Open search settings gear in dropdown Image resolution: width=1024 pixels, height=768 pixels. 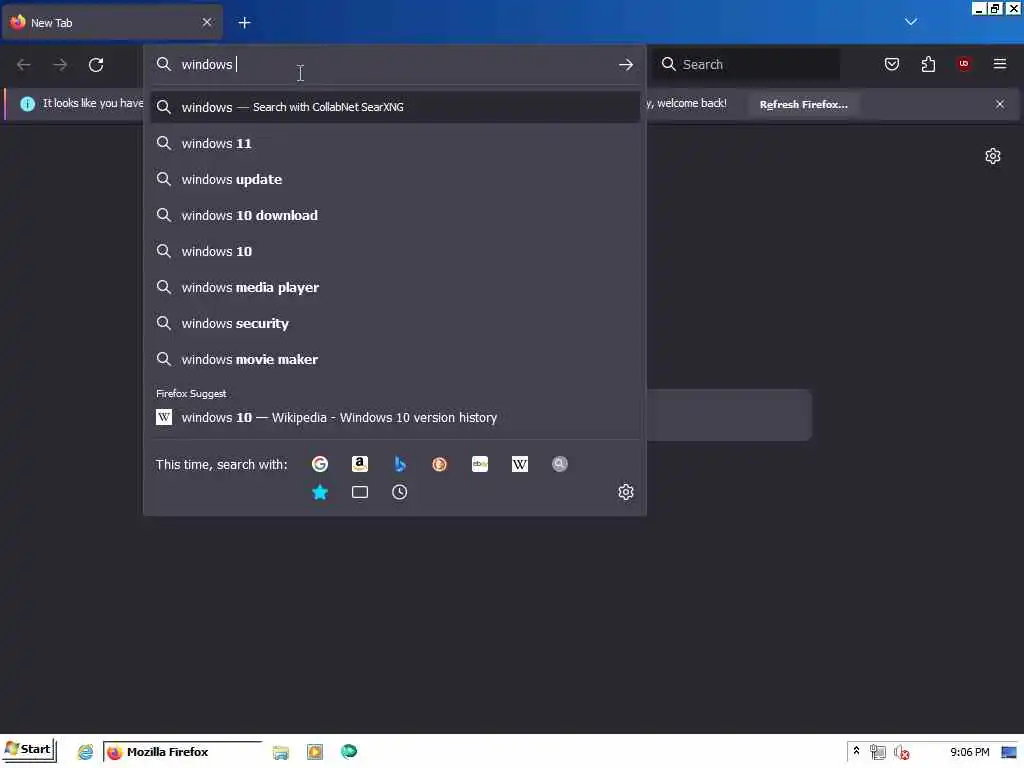[x=626, y=492]
